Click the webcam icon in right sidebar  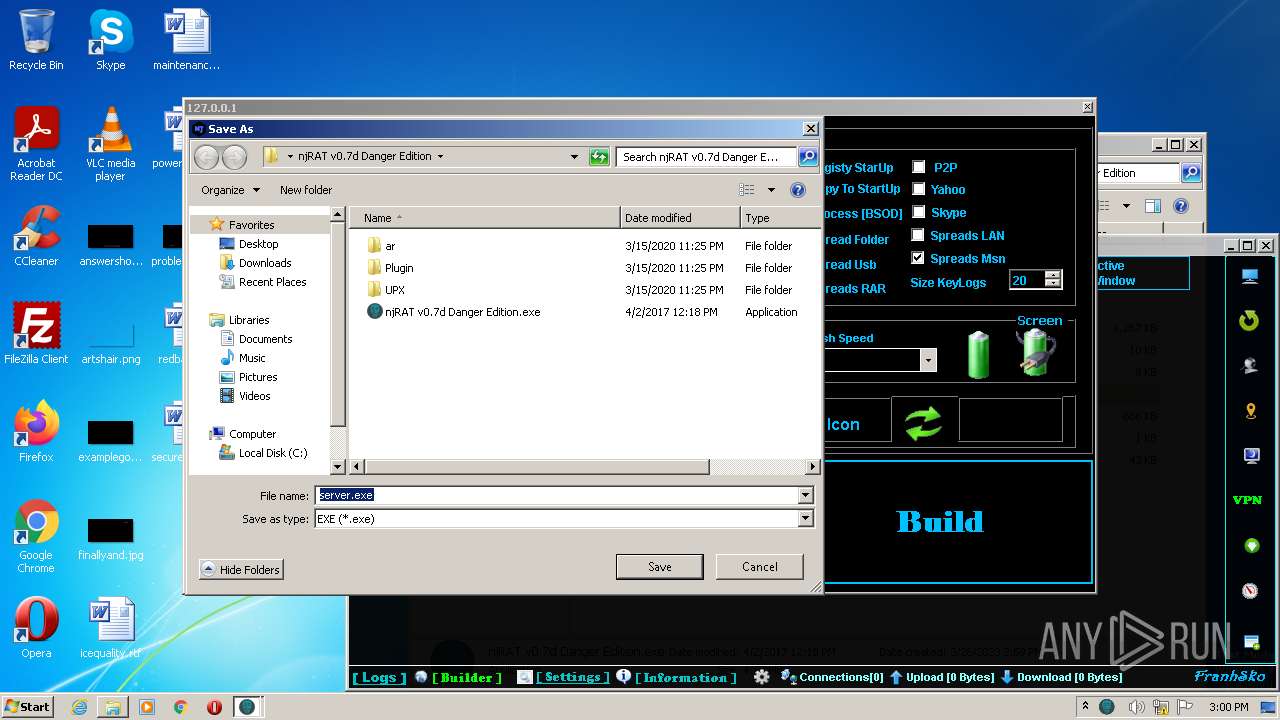tap(1250, 366)
